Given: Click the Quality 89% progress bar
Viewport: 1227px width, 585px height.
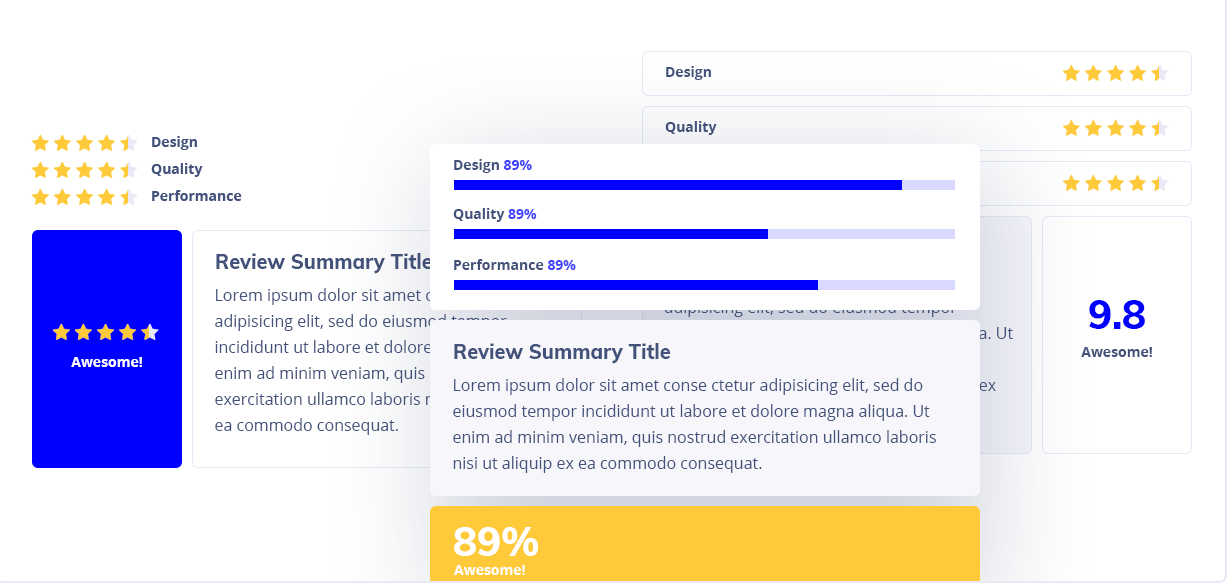Looking at the screenshot, I should point(704,234).
